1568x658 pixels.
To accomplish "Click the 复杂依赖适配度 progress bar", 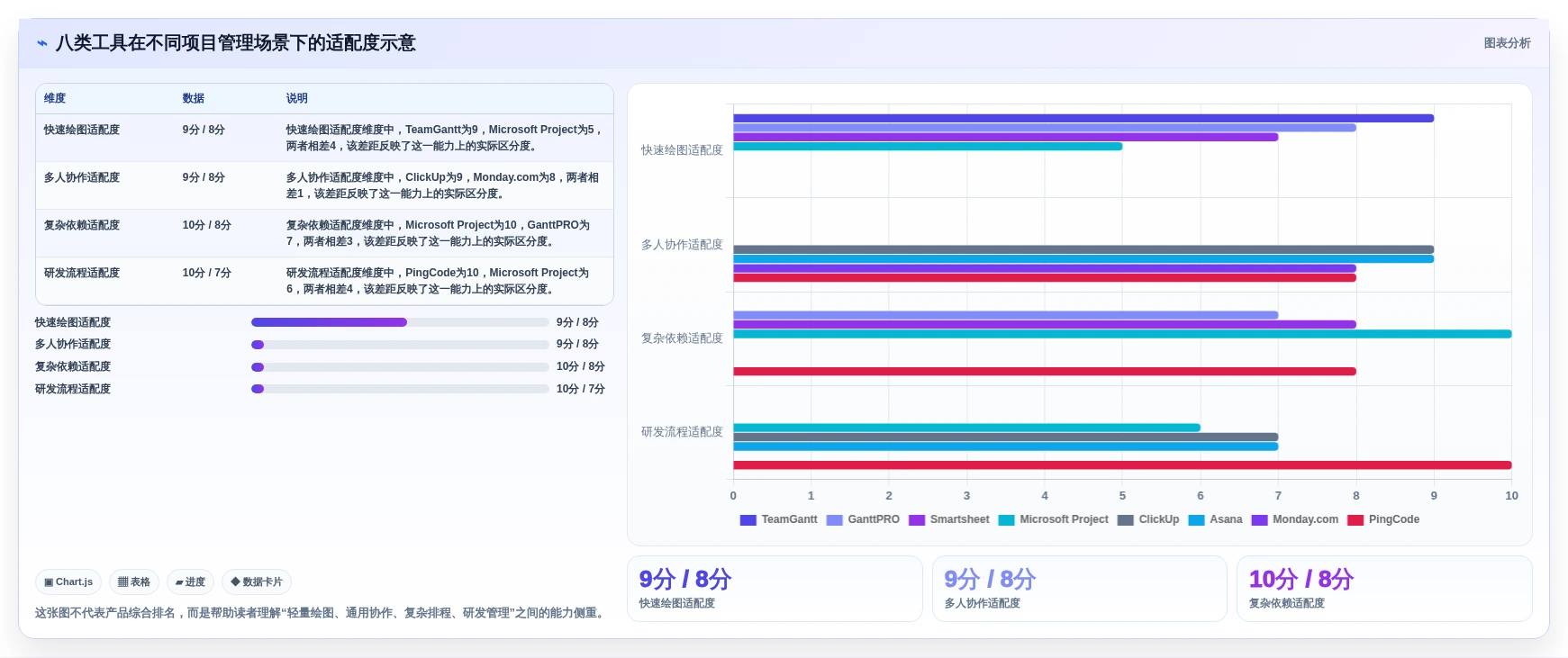I will pyautogui.click(x=400, y=367).
